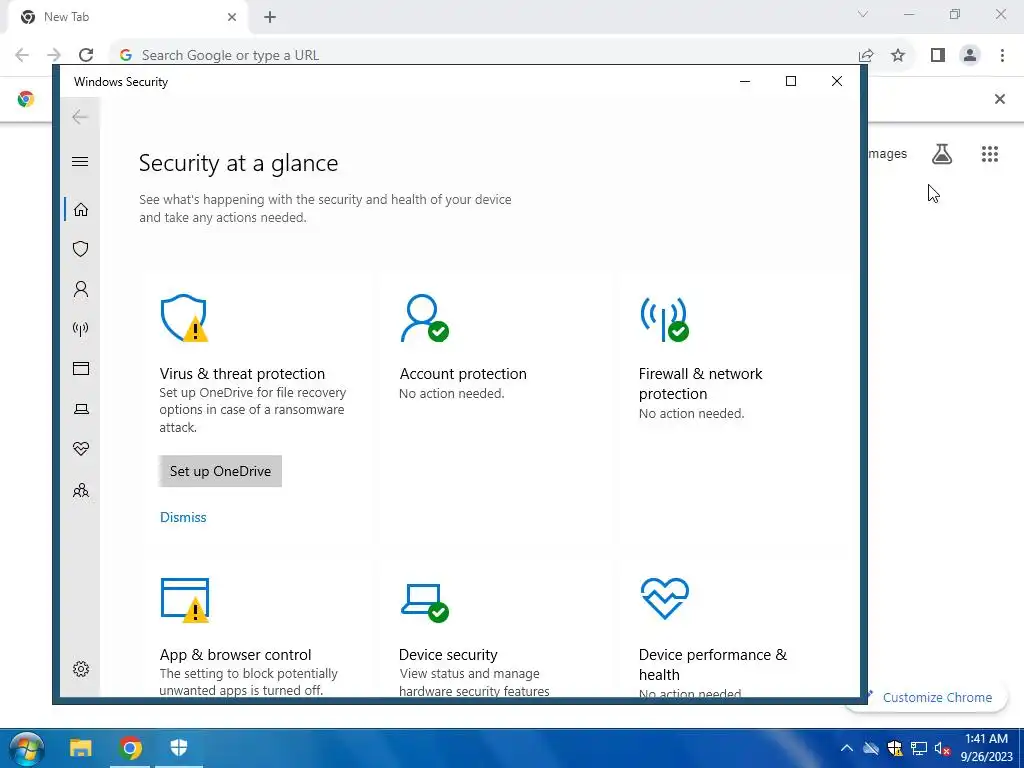Viewport: 1024px width, 768px height.
Task: Open App & browser control window icon in sidebar
Action: [81, 369]
